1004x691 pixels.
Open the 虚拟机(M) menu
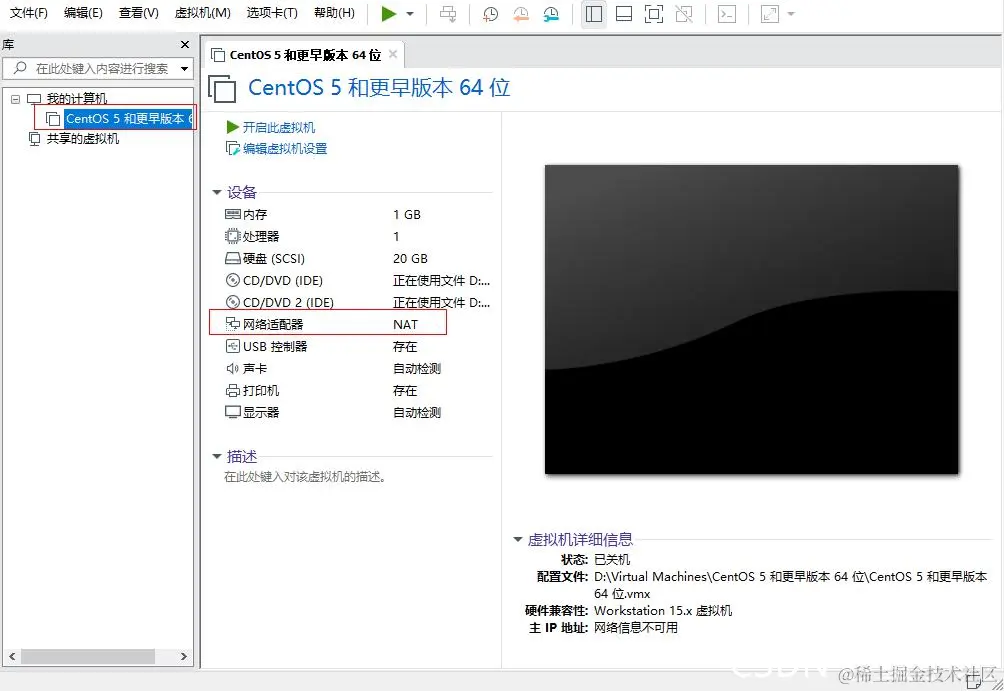point(203,13)
